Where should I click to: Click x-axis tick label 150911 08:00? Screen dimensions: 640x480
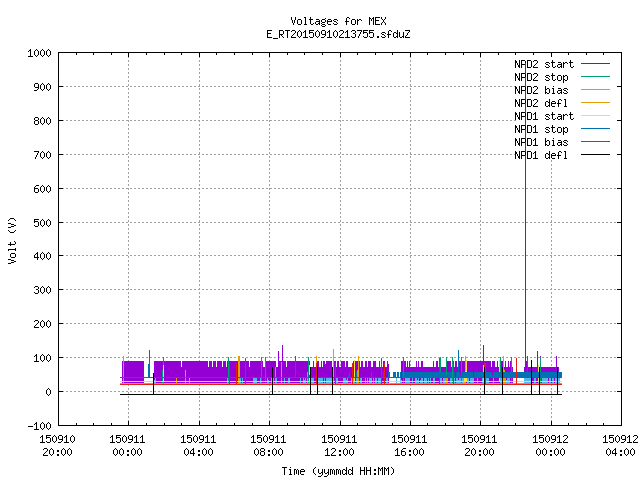[x=269, y=446]
